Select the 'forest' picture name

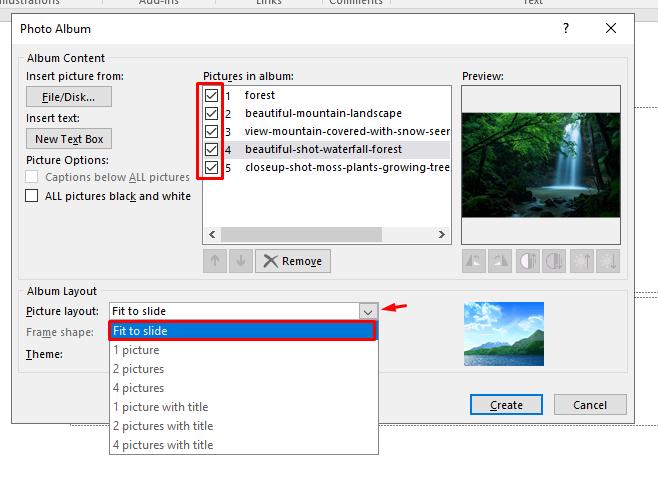click(260, 95)
